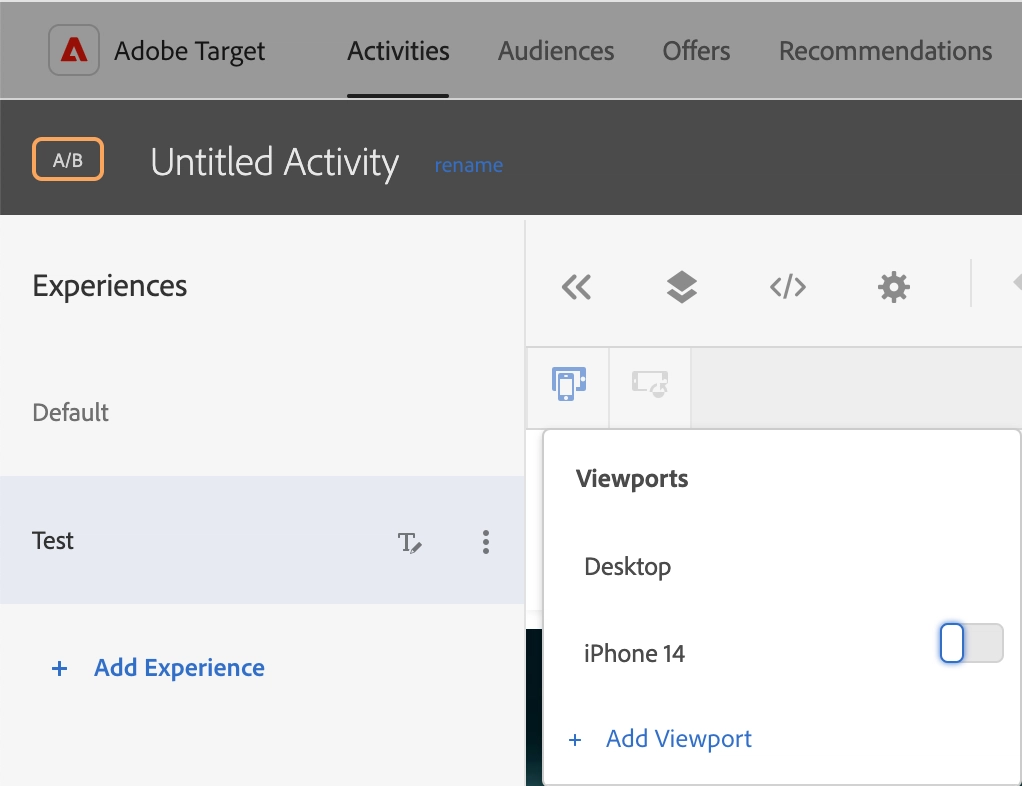Select the device viewports icon
This screenshot has width=1022, height=786.
568,383
